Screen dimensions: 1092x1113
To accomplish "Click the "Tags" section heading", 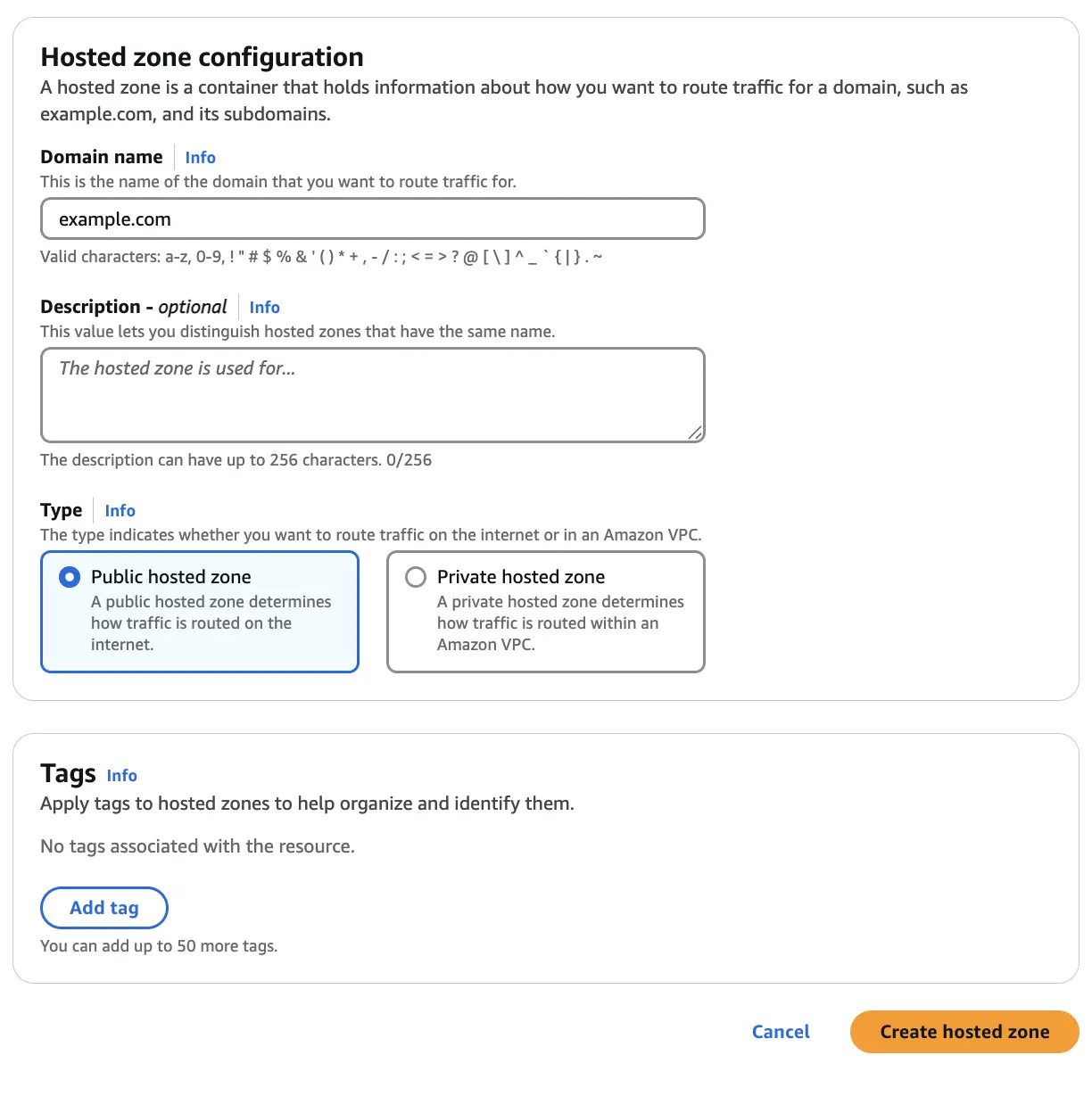I will pyautogui.click(x=68, y=773).
